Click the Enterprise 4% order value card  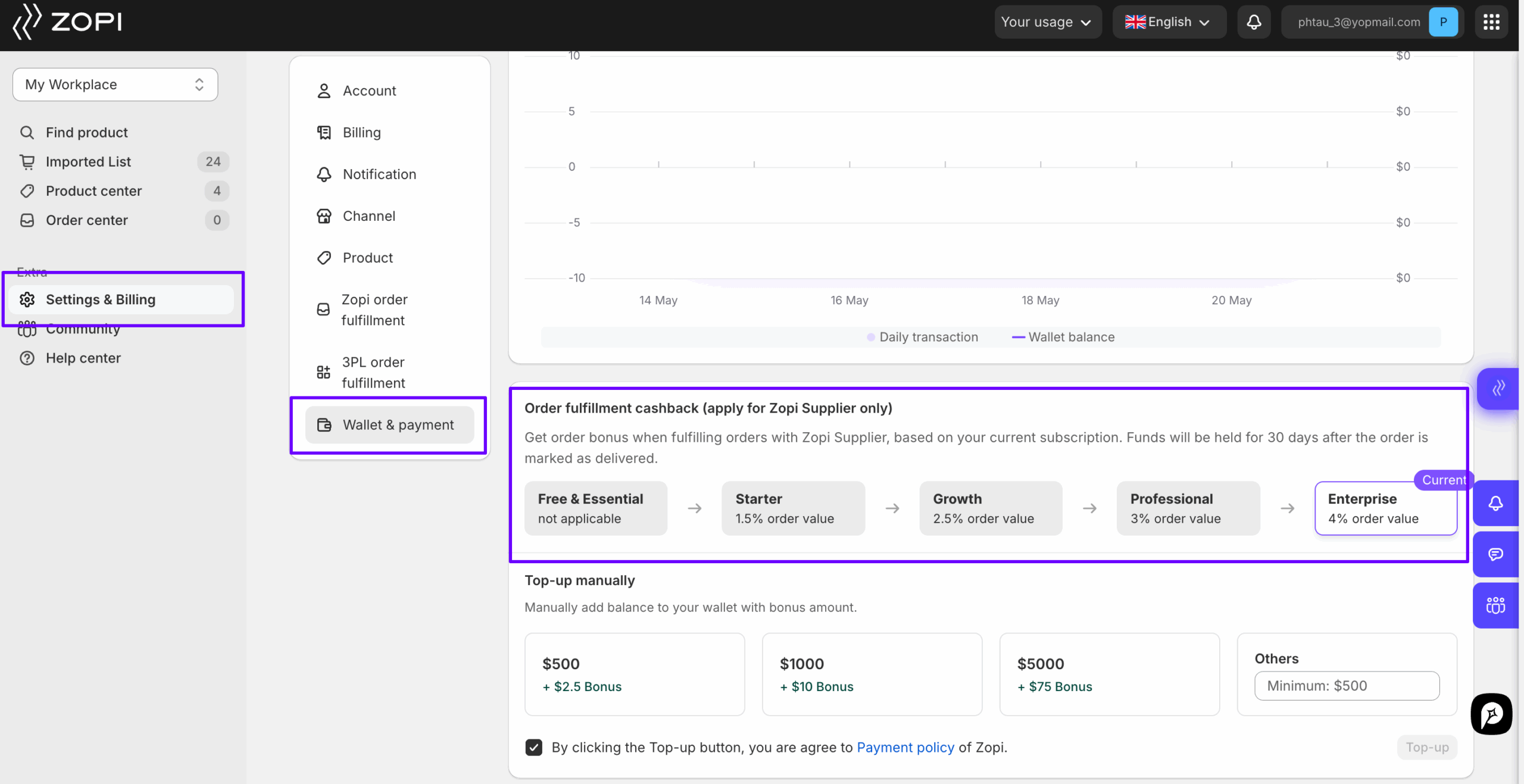[1386, 508]
